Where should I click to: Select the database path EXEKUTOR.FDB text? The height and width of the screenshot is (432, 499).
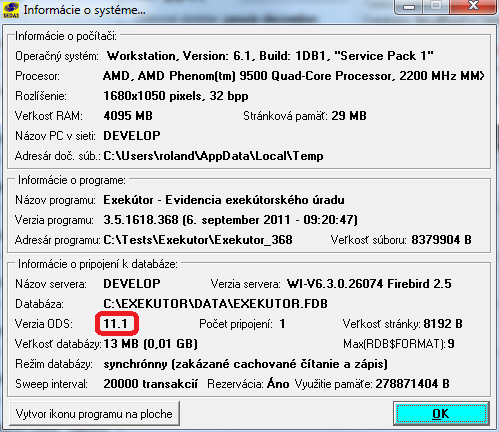pyautogui.click(x=216, y=304)
